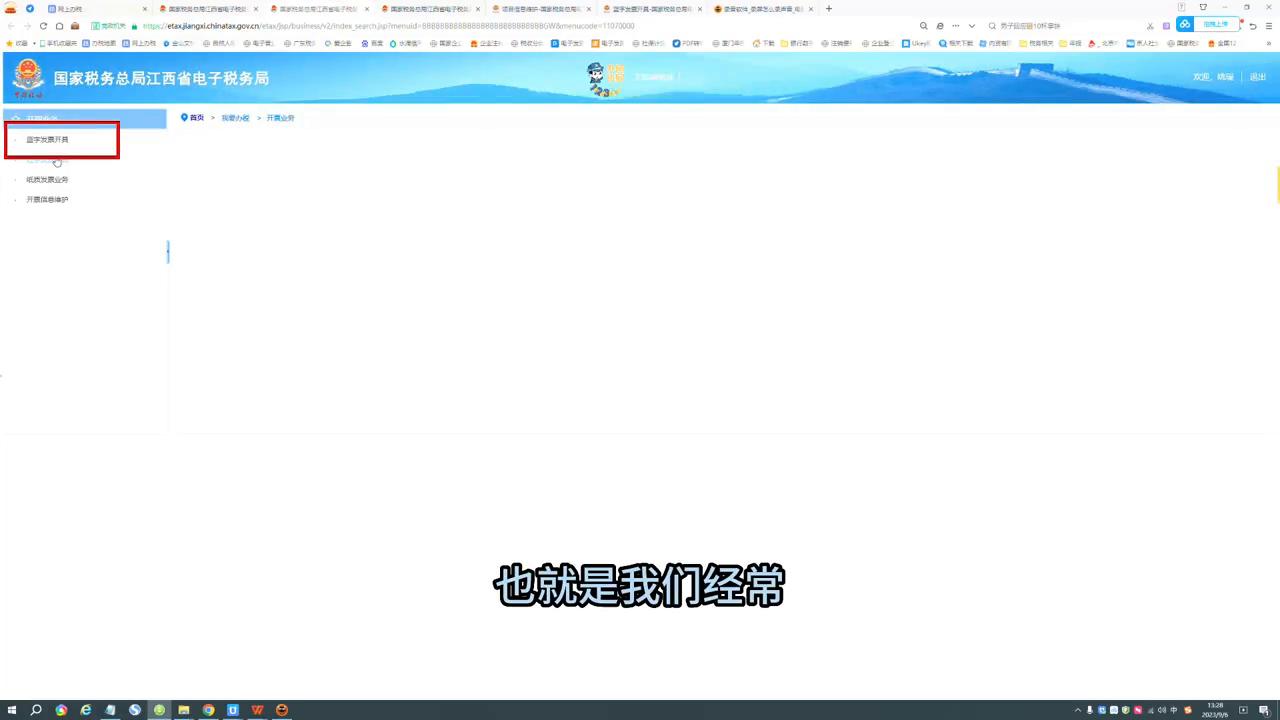1280x720 pixels.
Task: Open the browser address bar dropdown arrow
Action: [x=971, y=26]
